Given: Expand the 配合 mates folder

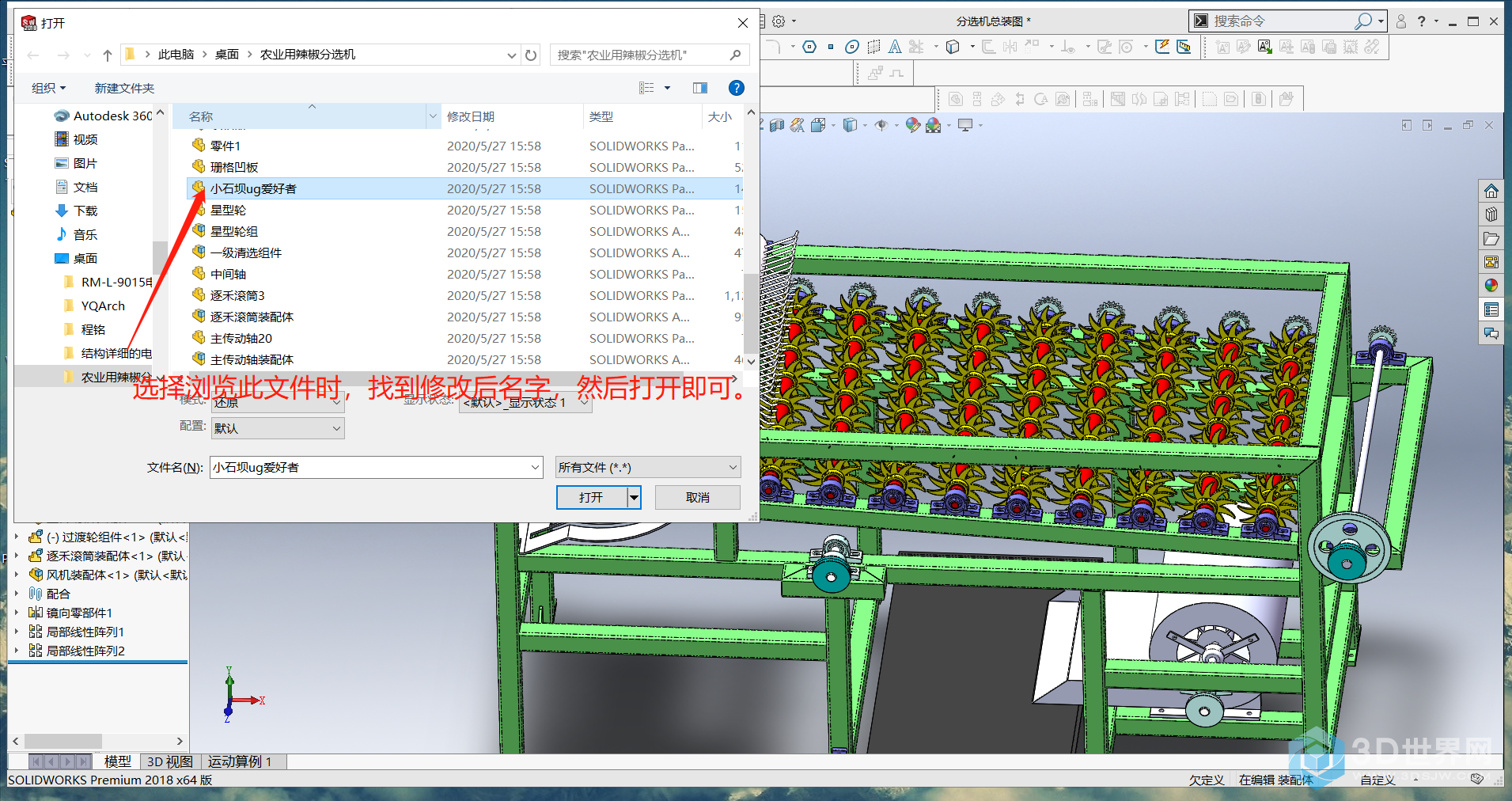Looking at the screenshot, I should (16, 594).
